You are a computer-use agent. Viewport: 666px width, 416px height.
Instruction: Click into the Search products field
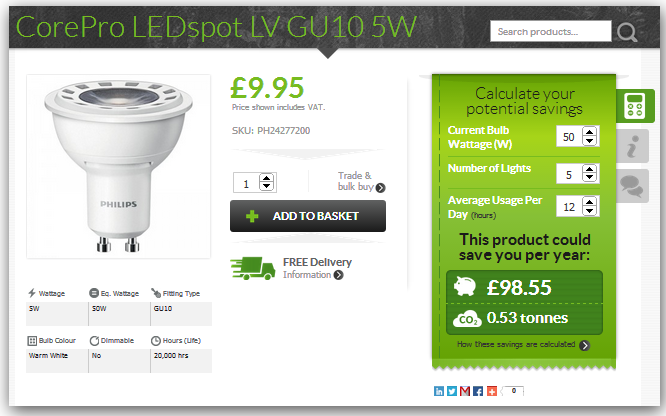tap(550, 31)
